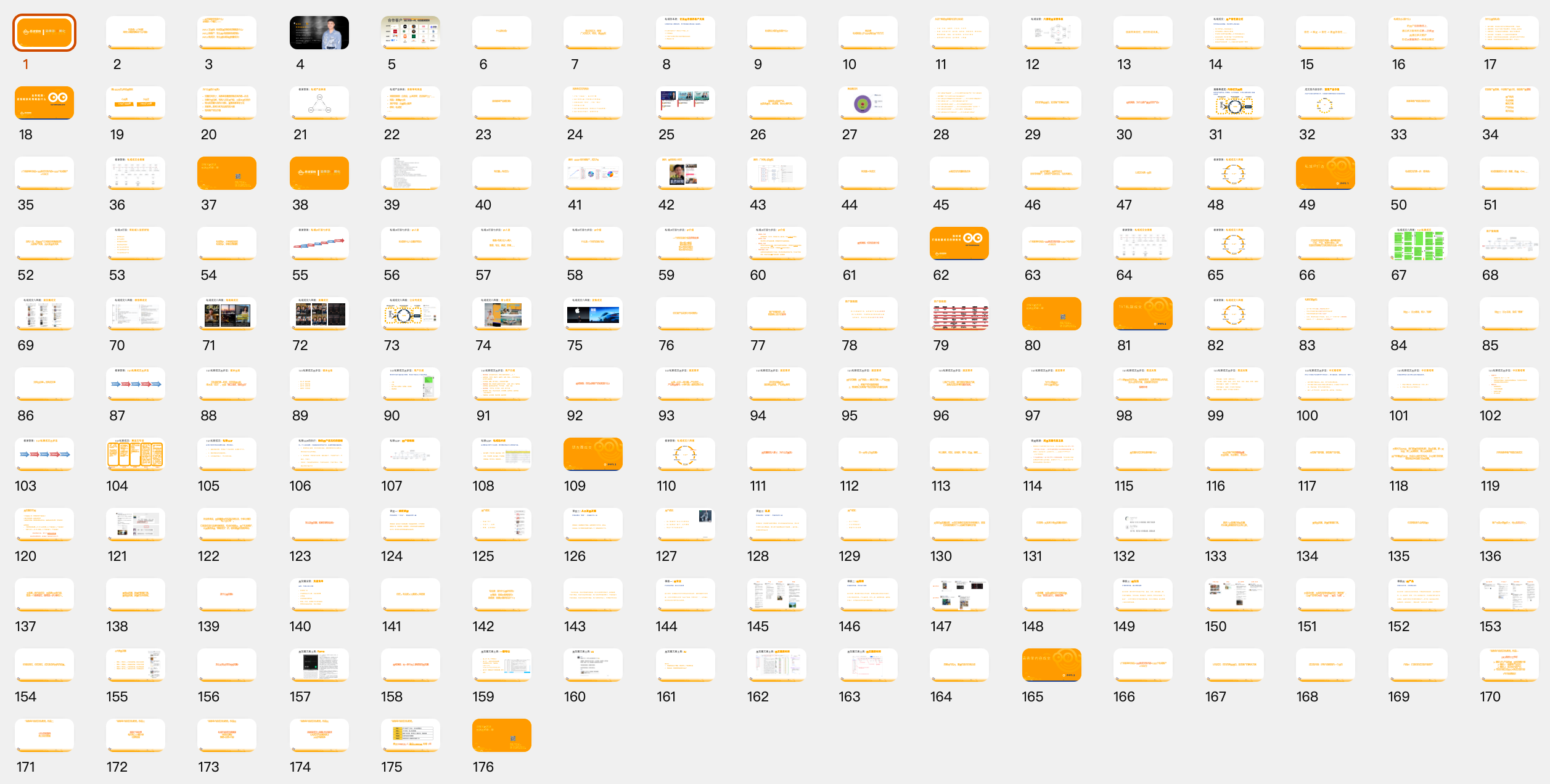Click slide 18 orange section thumbnail
Screen dimensions: 1550x784
(44, 102)
